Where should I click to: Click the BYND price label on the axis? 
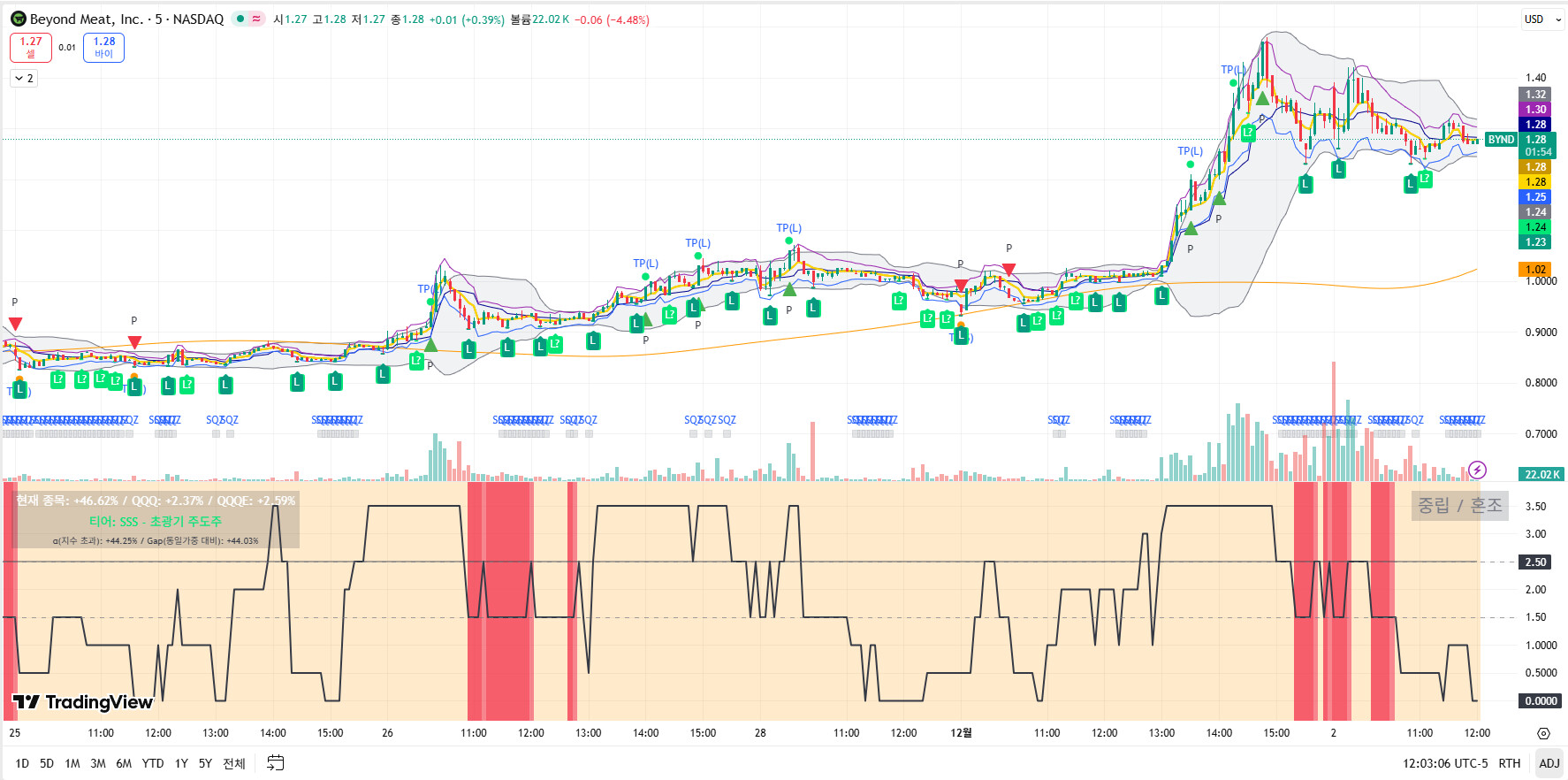pos(1501,140)
